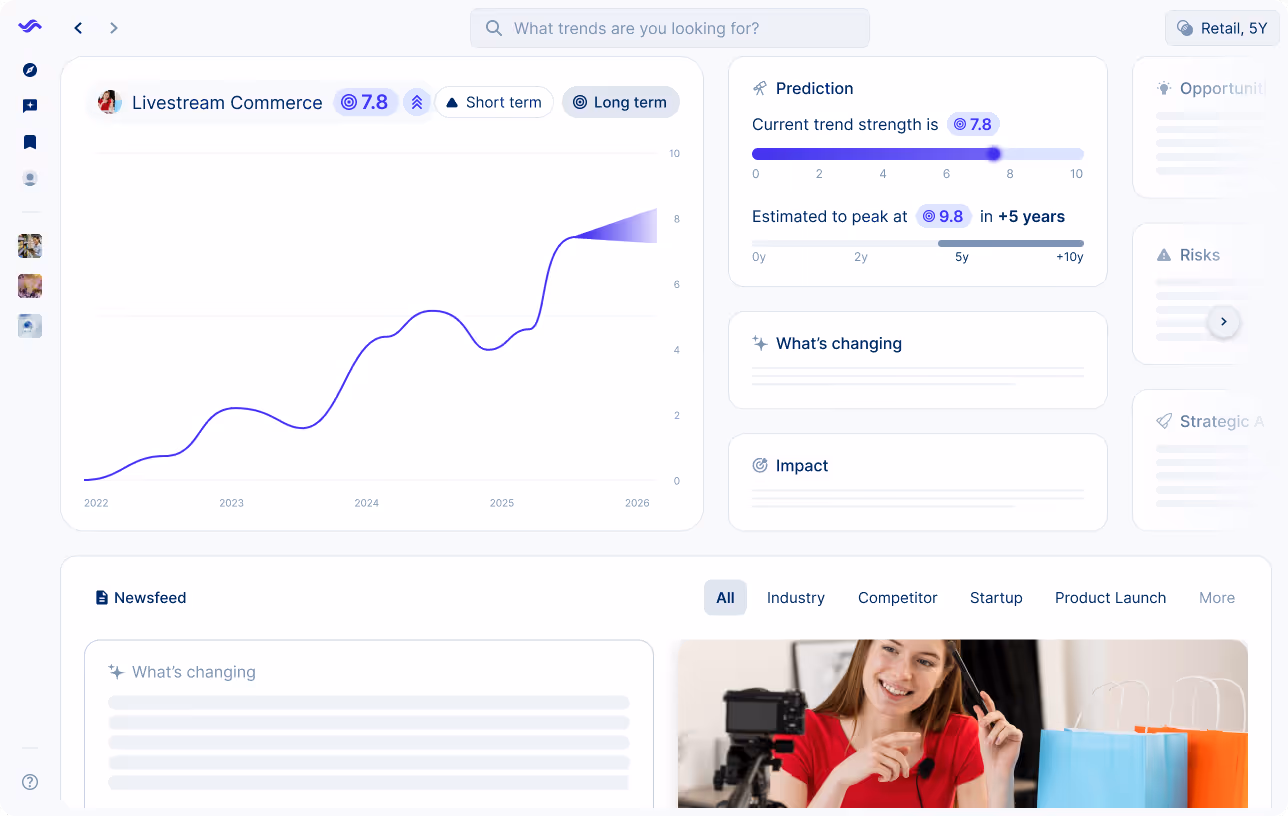Select the AI chat message icon
Screen dimensions: 1288x816
click(29, 106)
